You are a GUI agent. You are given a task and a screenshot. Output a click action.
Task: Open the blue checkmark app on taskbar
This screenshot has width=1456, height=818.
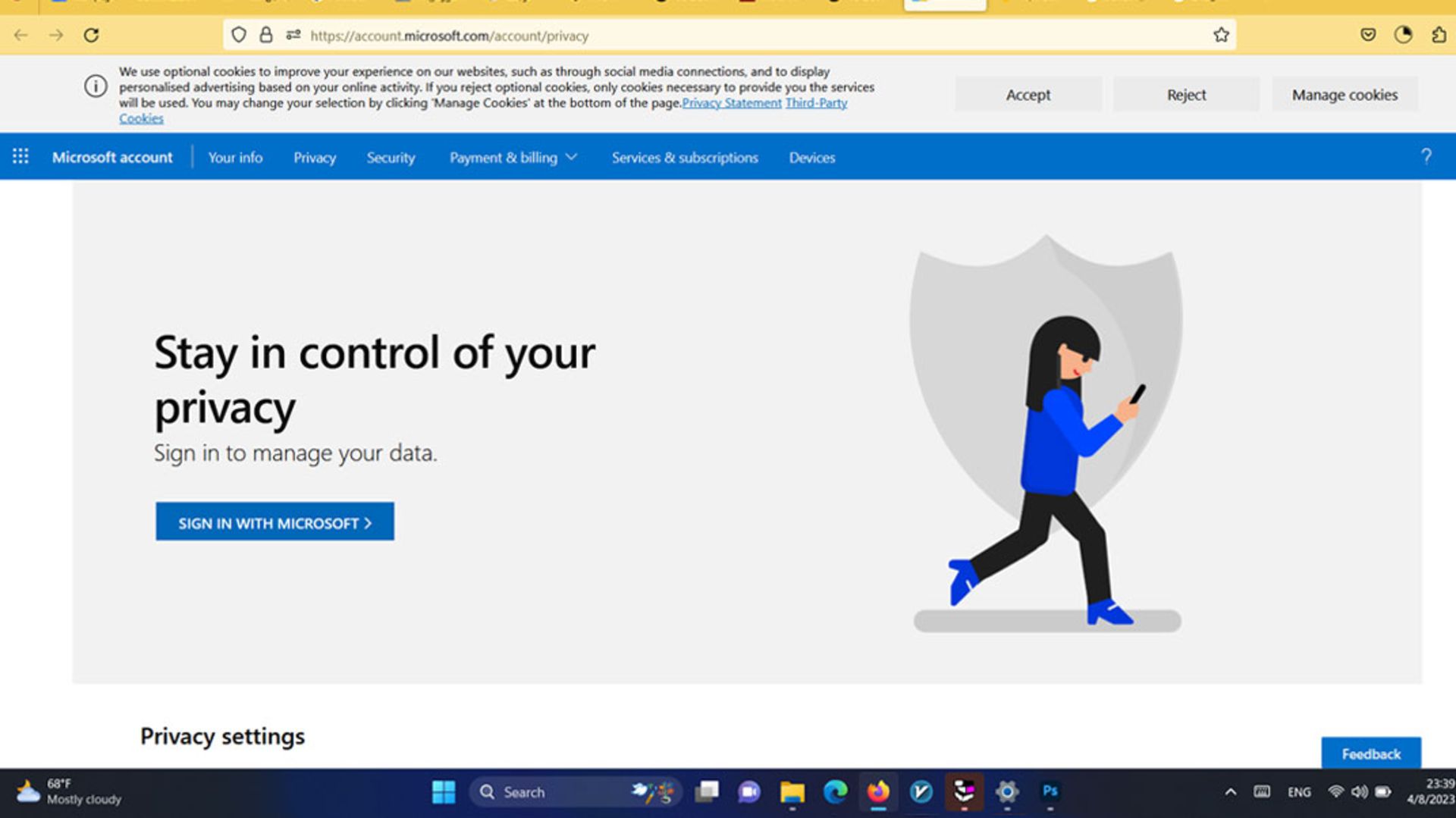(x=921, y=792)
